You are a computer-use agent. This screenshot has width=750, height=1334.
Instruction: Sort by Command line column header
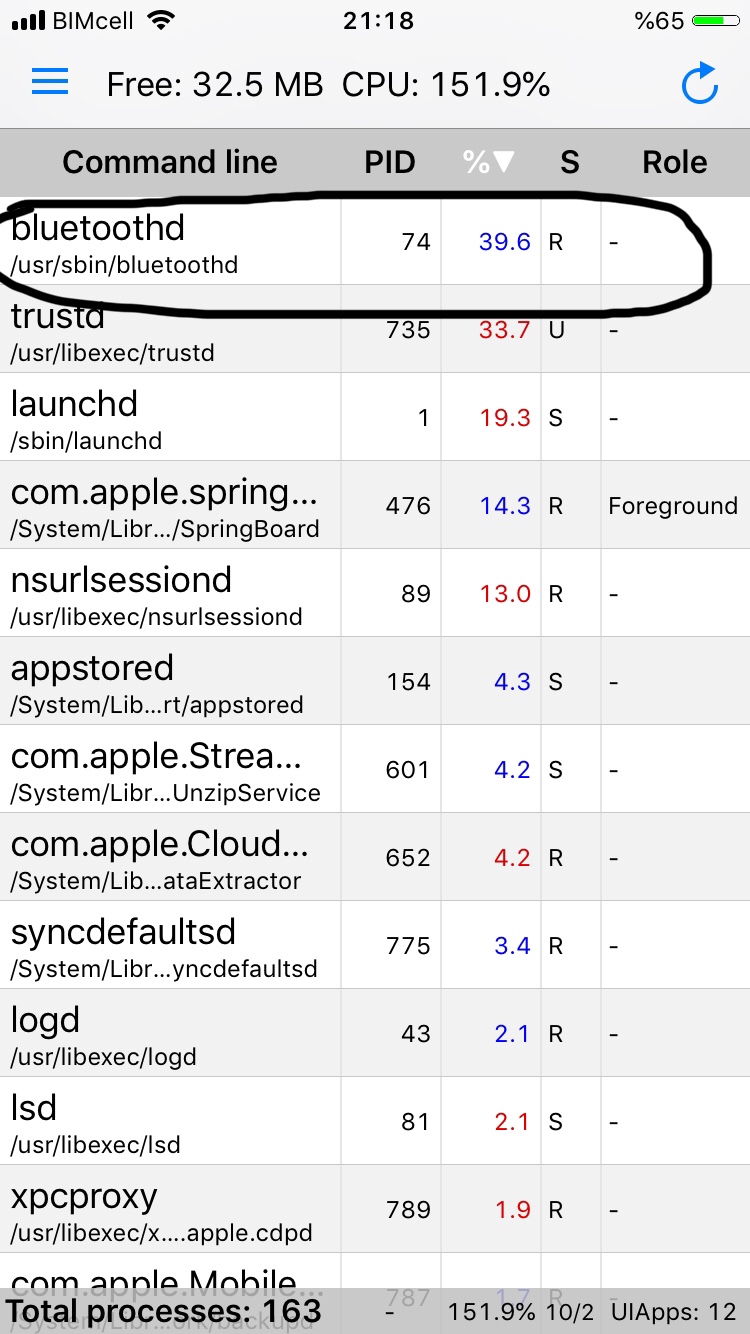pyautogui.click(x=170, y=162)
